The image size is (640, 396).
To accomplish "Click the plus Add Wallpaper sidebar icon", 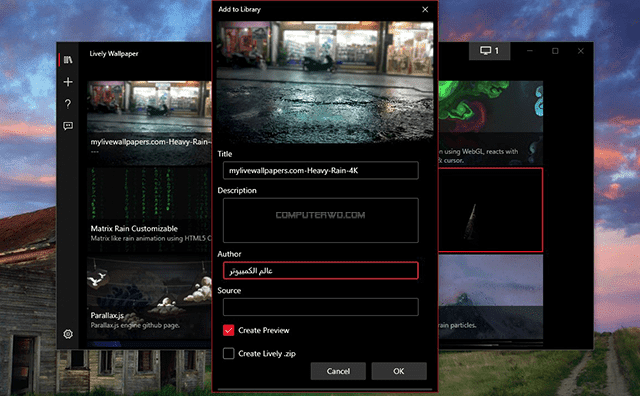I will pos(68,82).
